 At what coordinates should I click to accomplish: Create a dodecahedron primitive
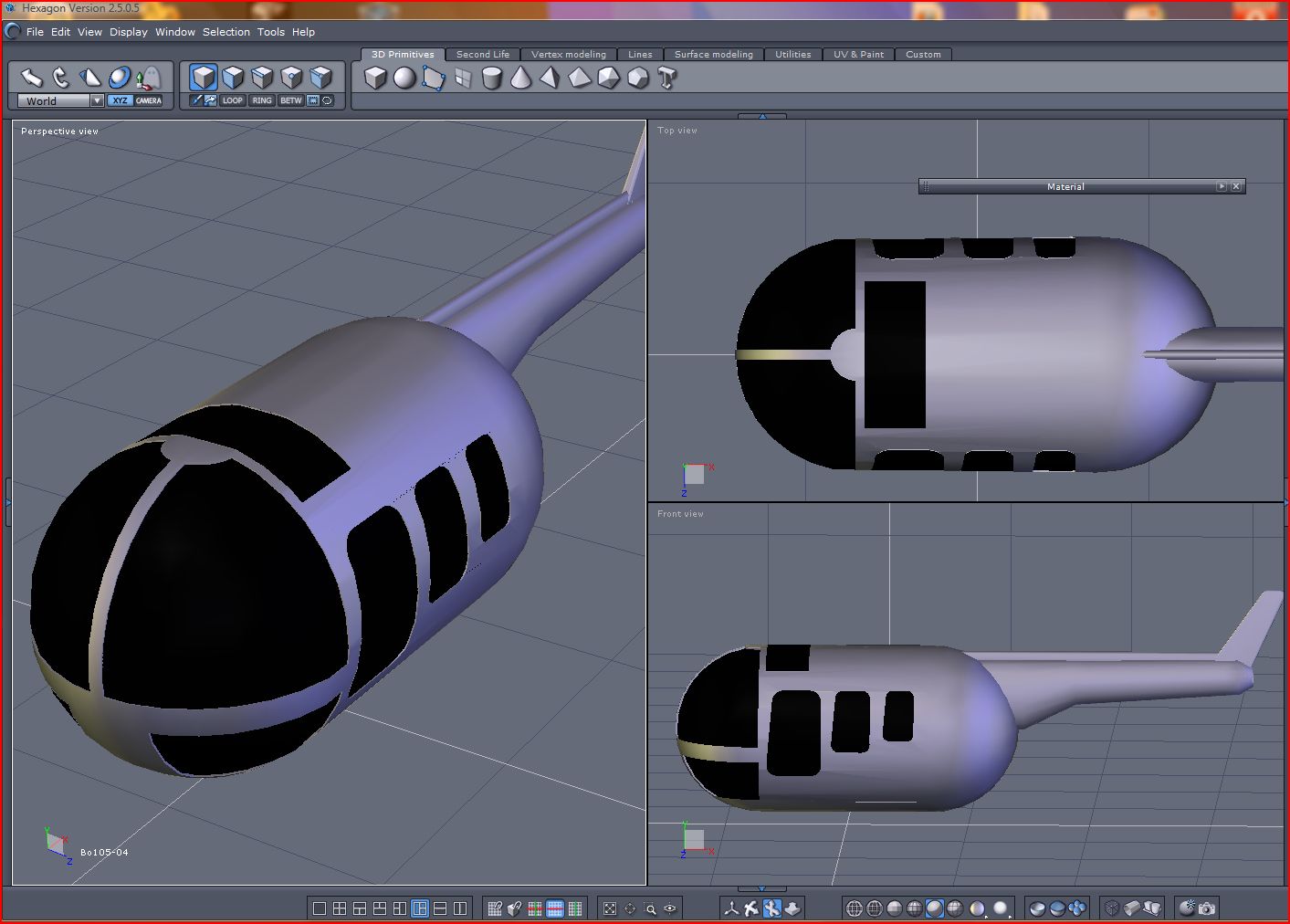[x=638, y=79]
